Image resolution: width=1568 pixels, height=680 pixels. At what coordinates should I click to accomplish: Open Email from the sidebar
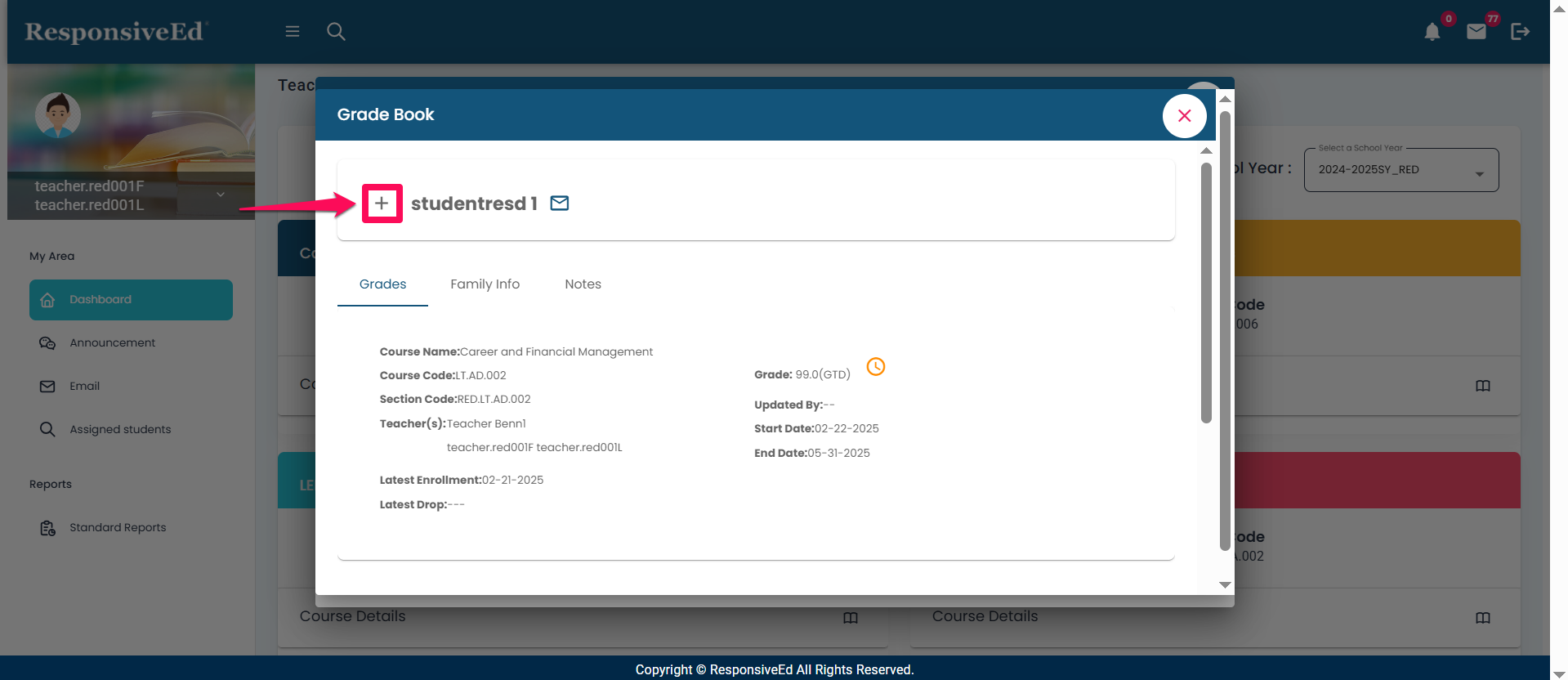point(84,387)
